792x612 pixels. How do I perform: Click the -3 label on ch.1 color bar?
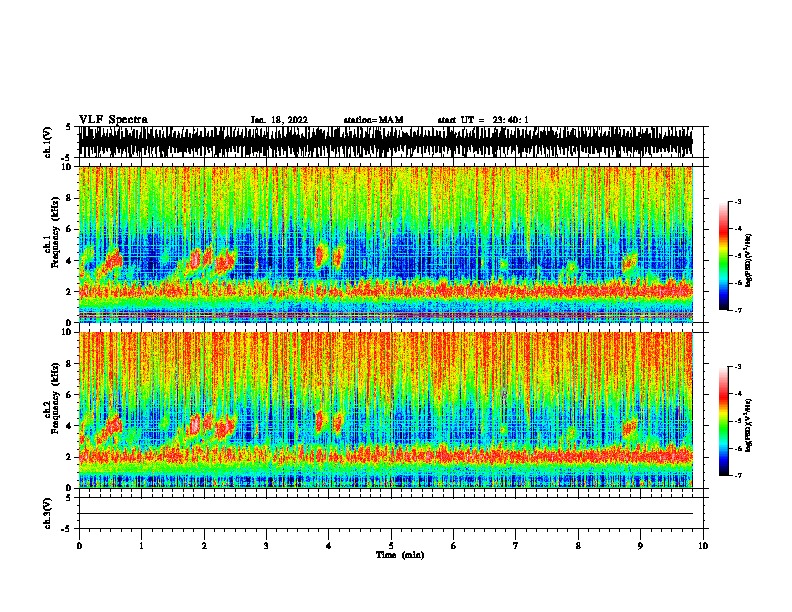[x=738, y=201]
